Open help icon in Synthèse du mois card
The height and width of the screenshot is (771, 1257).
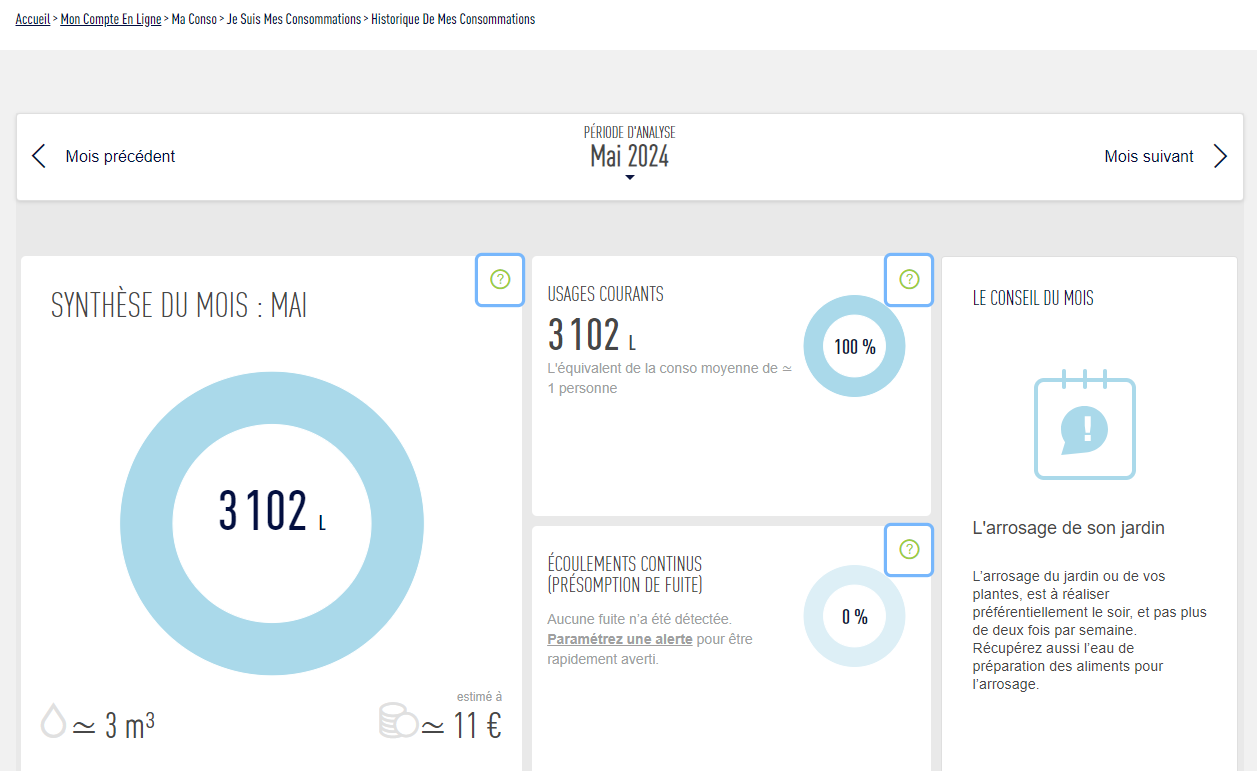500,280
